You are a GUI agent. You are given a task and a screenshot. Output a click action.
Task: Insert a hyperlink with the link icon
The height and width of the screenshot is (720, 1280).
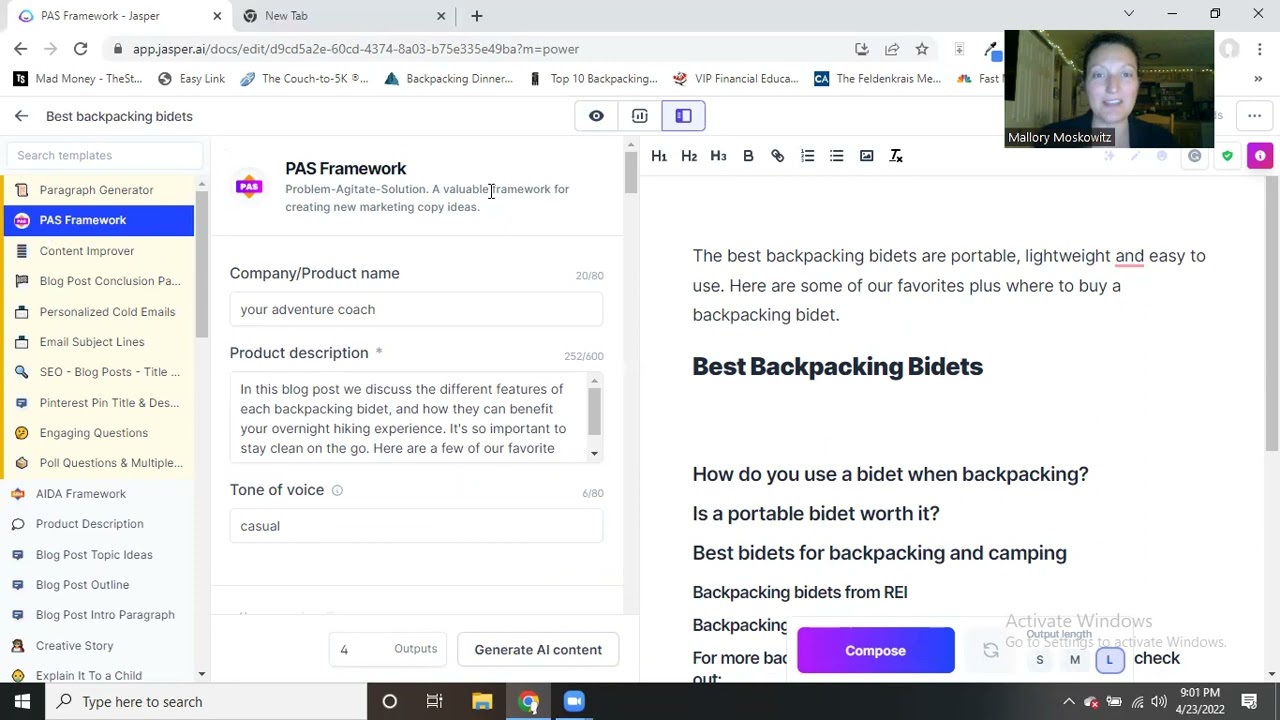[x=778, y=156]
